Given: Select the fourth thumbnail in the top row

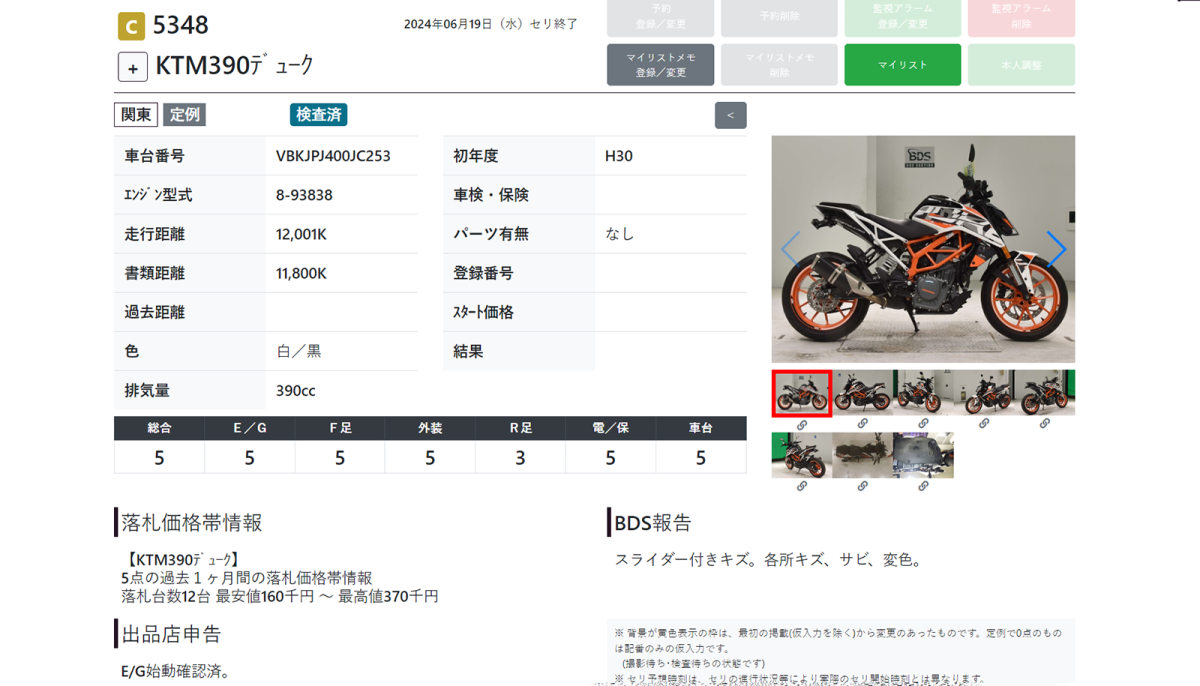Looking at the screenshot, I should [984, 393].
